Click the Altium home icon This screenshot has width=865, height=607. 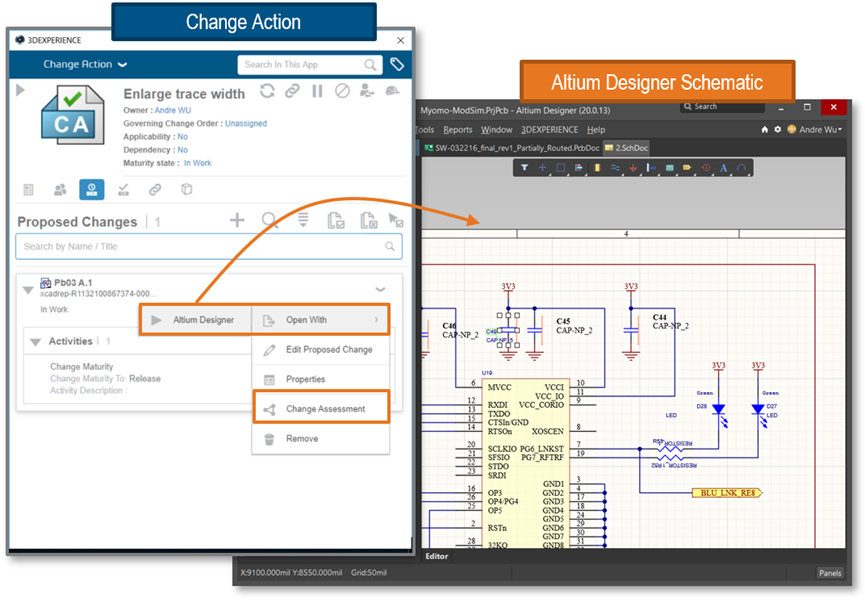pyautogui.click(x=765, y=130)
